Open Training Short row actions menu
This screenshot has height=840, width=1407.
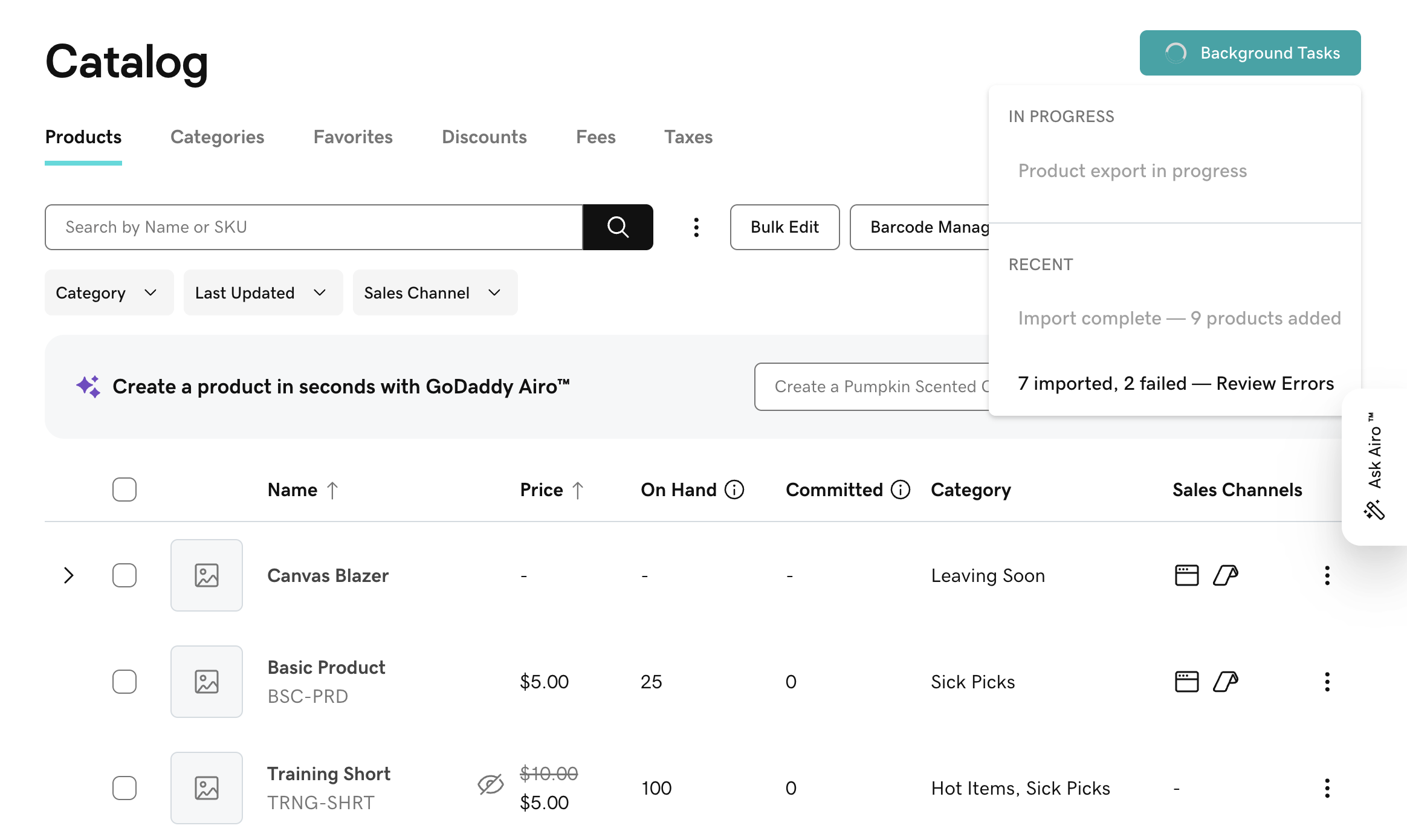point(1327,788)
